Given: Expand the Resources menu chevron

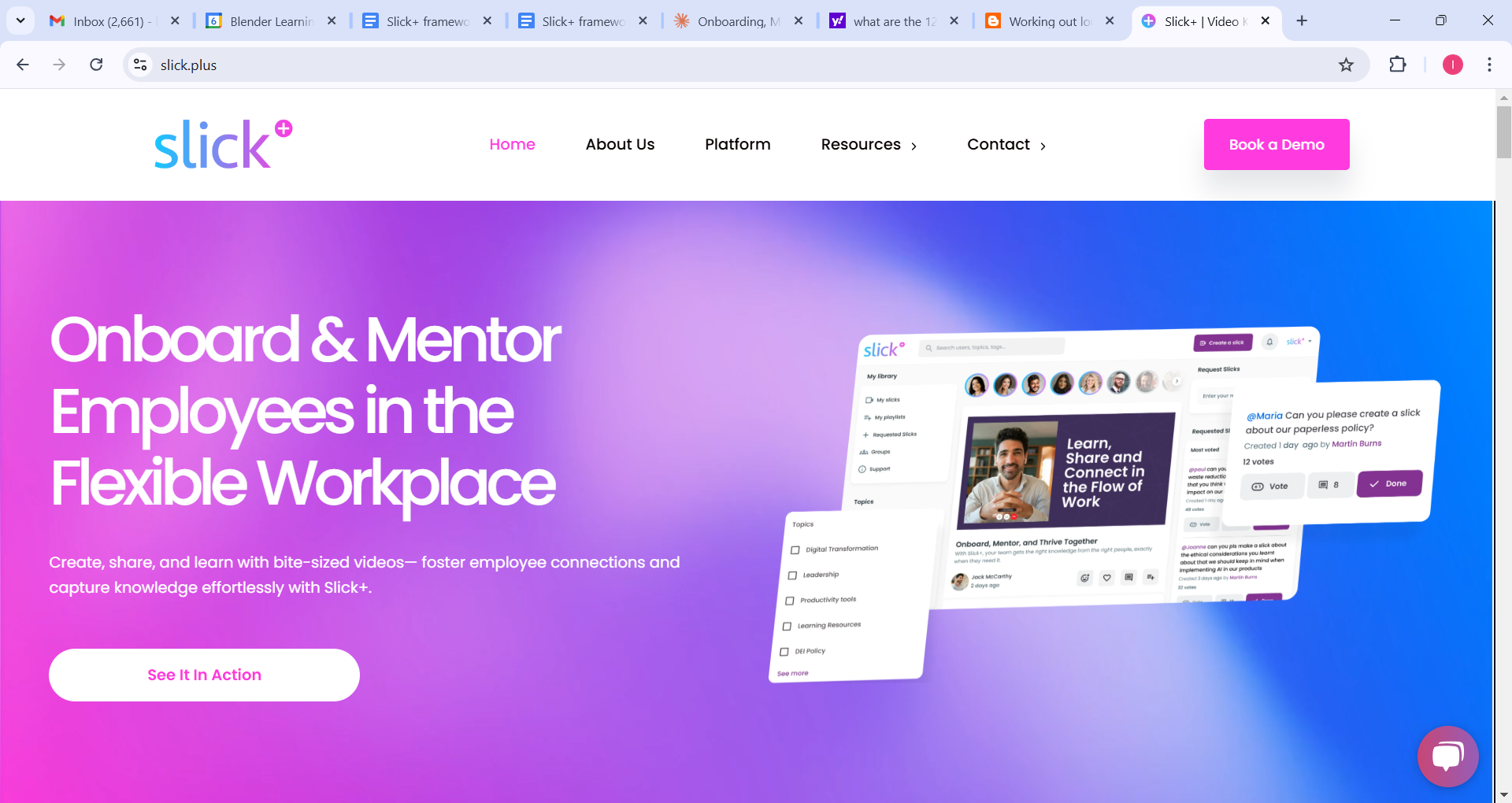Looking at the screenshot, I should click(913, 146).
